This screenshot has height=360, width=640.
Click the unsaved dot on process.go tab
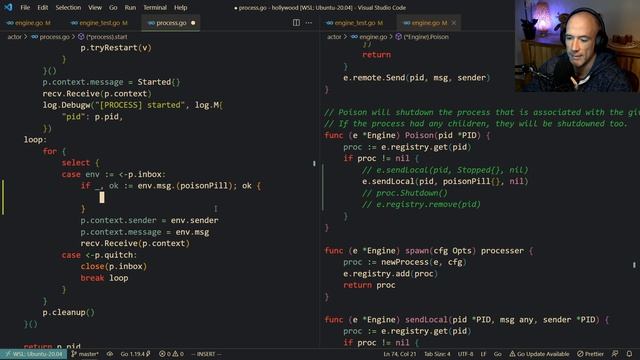193,23
